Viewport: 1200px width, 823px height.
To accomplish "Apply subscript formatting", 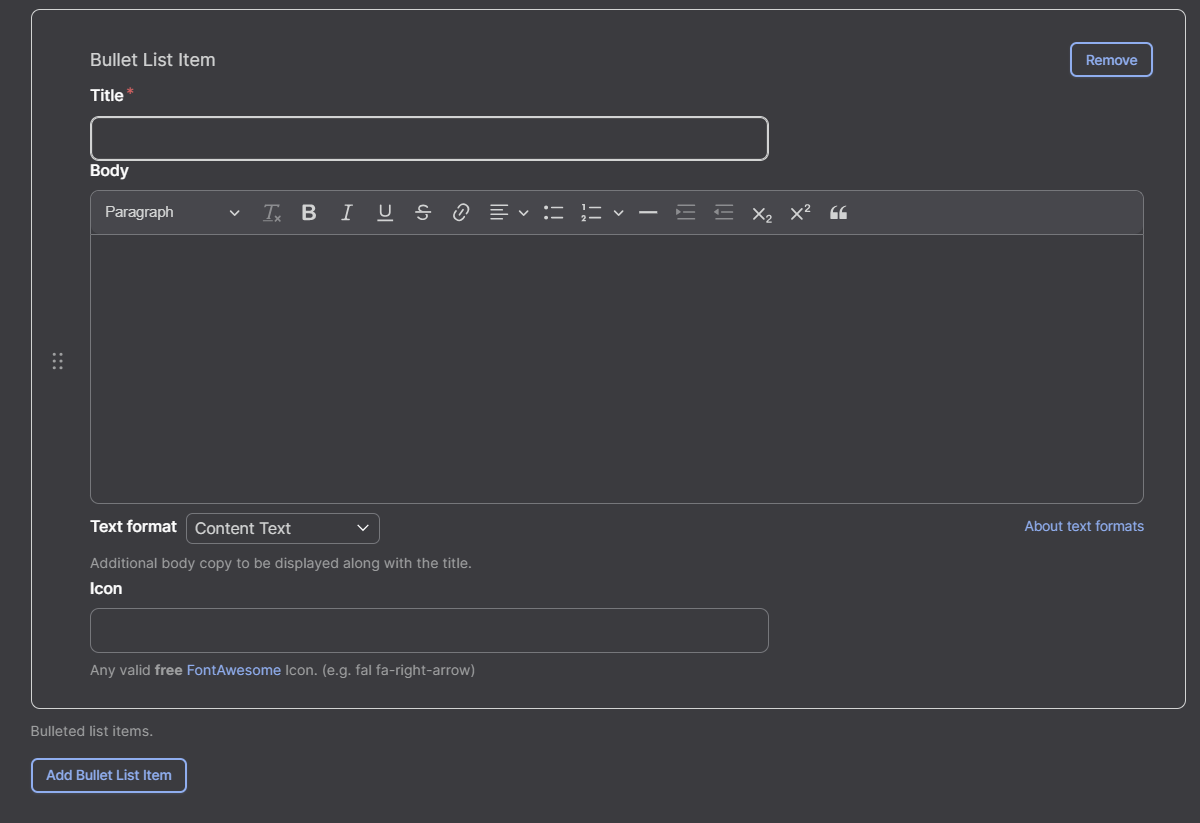I will pyautogui.click(x=762, y=213).
